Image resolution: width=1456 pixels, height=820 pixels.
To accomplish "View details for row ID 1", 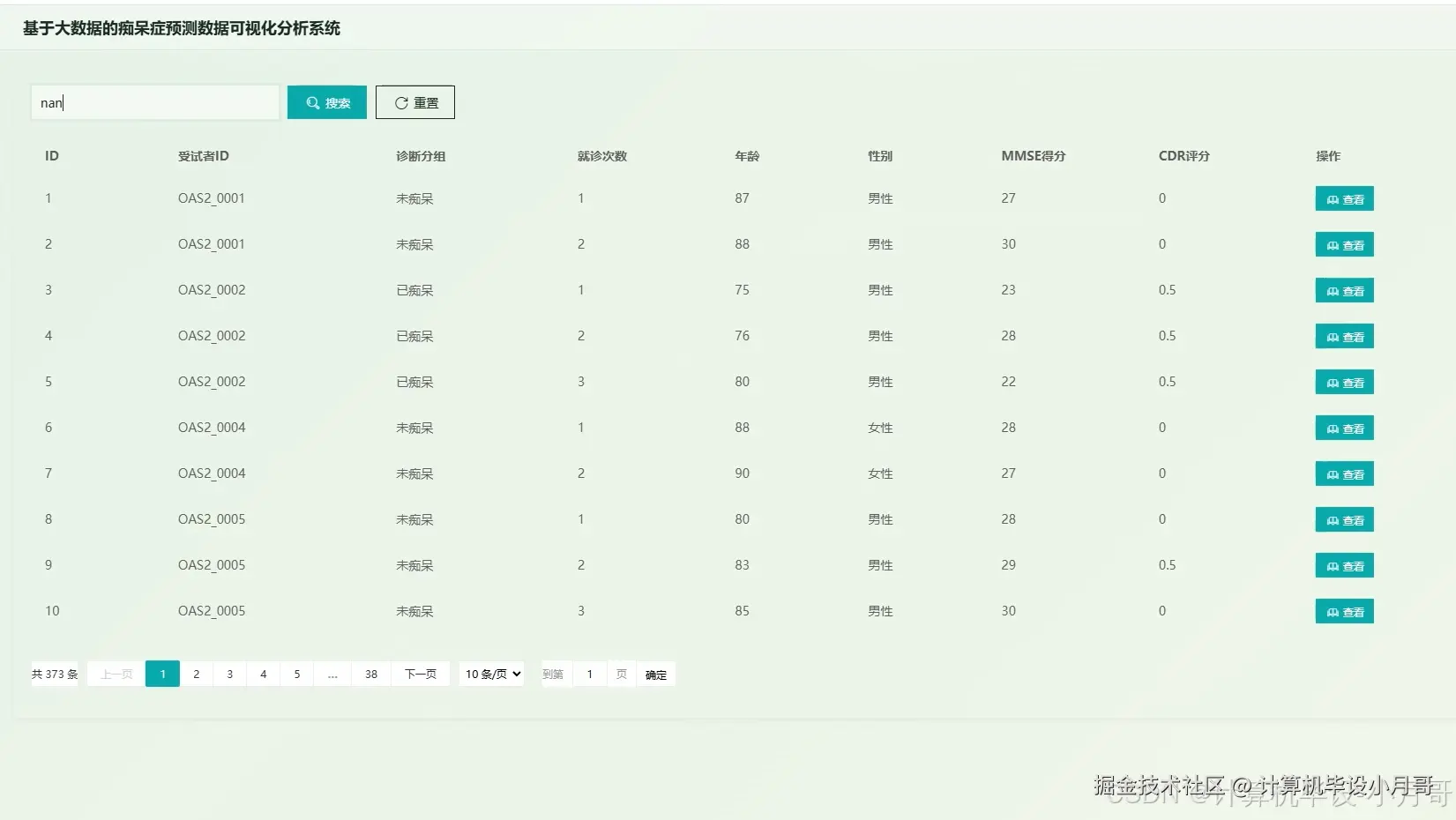I will pos(1345,199).
